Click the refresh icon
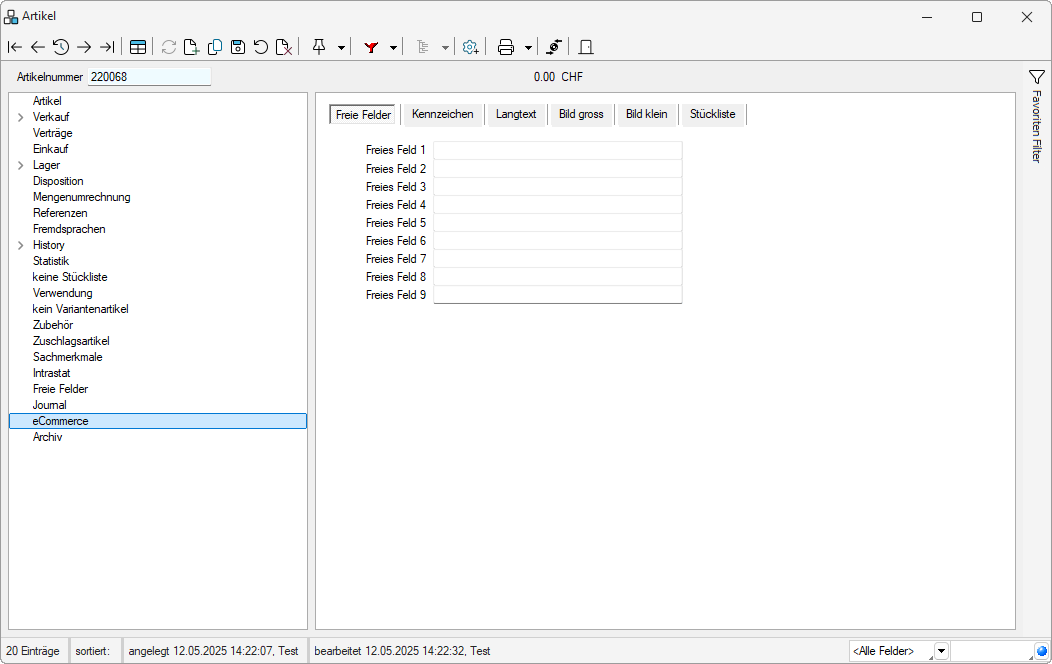 tap(168, 47)
